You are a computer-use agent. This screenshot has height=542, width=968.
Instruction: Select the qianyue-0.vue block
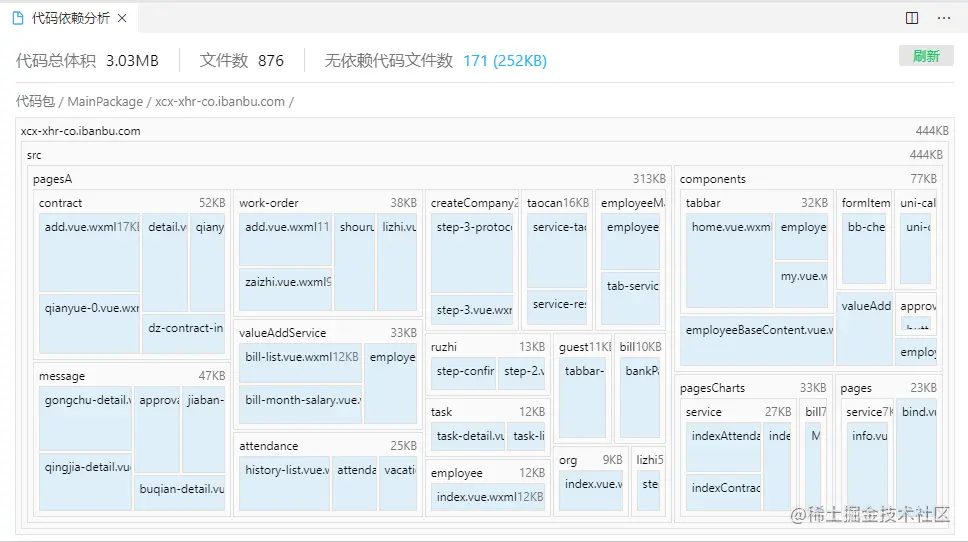point(90,323)
